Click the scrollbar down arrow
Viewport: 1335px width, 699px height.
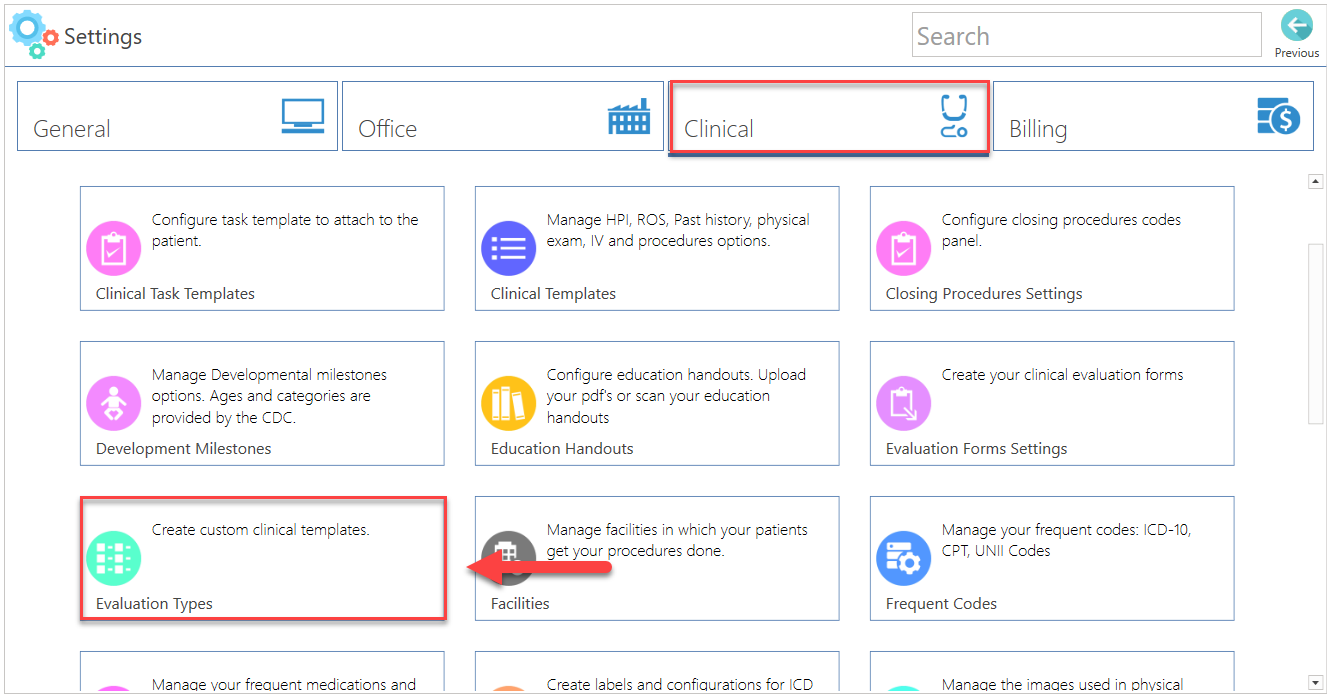[x=1316, y=682]
